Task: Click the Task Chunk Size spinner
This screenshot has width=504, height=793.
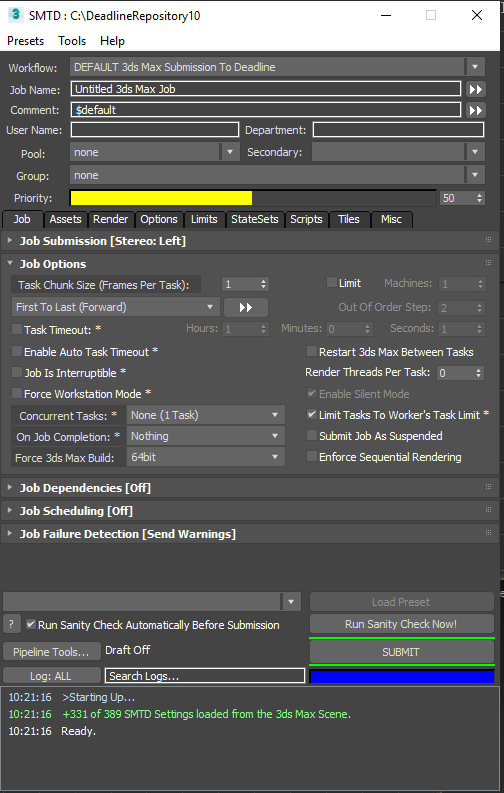Action: pos(245,284)
